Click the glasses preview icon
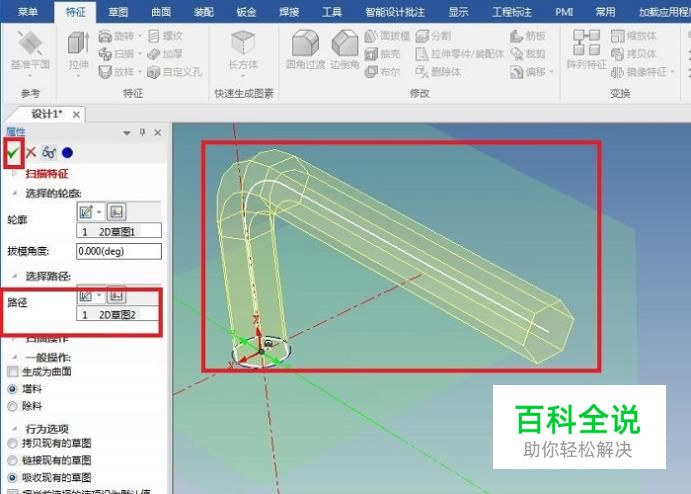 point(49,153)
